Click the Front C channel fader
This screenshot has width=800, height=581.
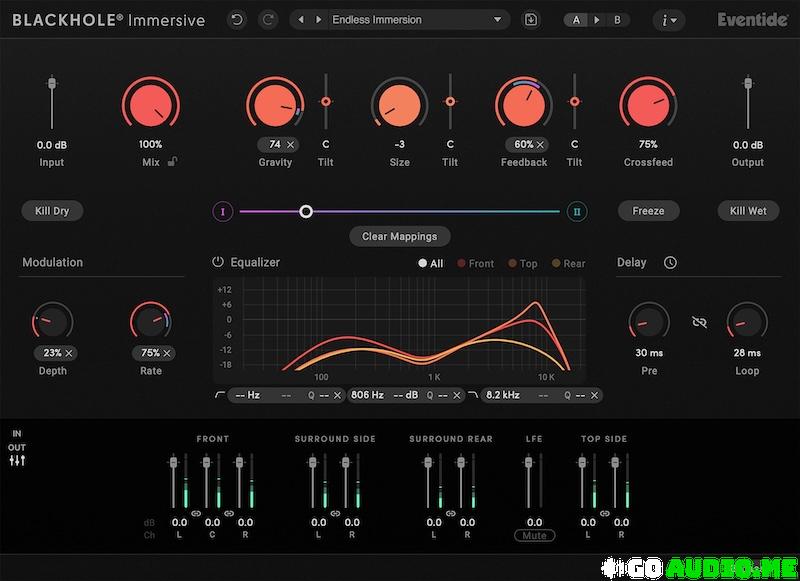pos(206,462)
